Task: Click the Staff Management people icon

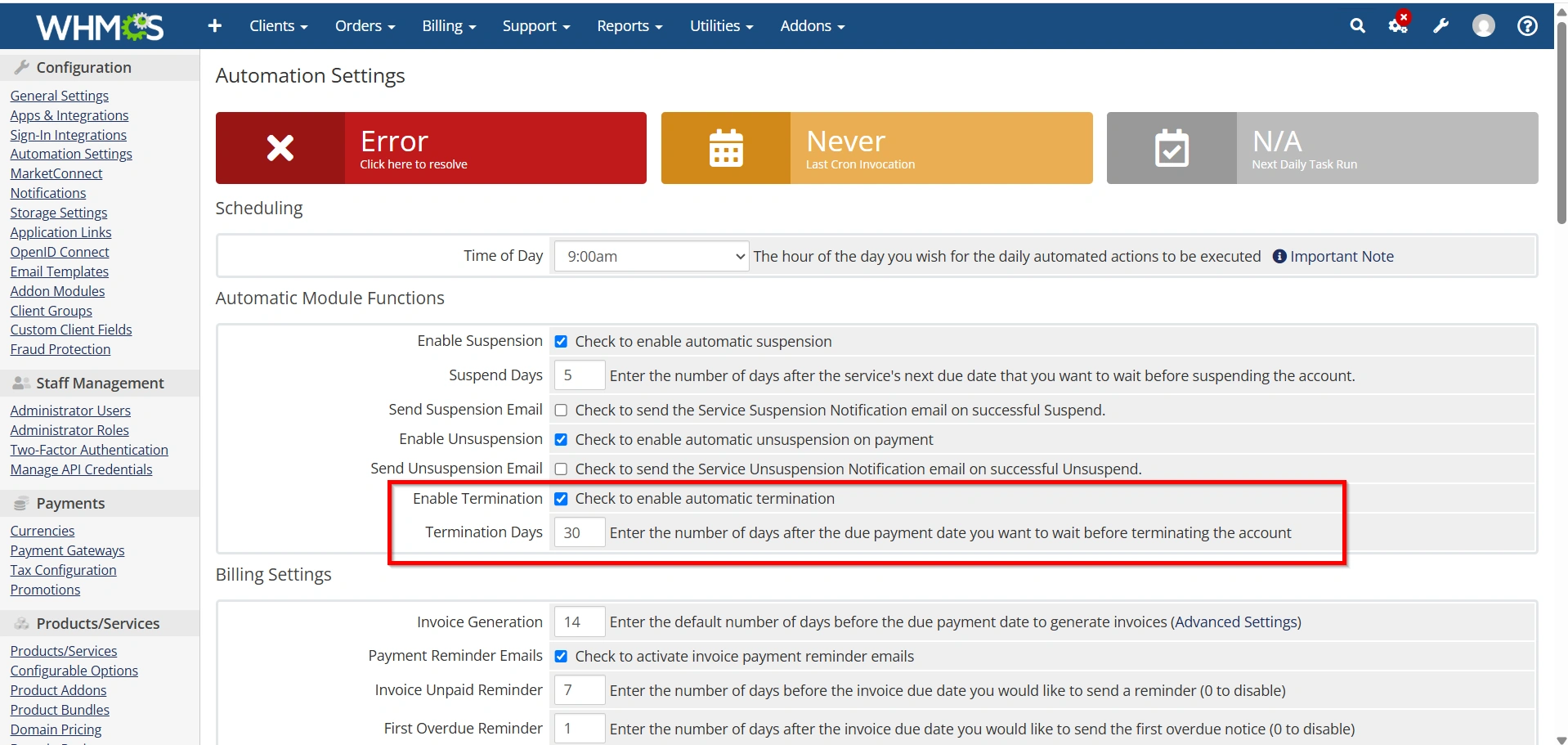Action: [x=21, y=383]
